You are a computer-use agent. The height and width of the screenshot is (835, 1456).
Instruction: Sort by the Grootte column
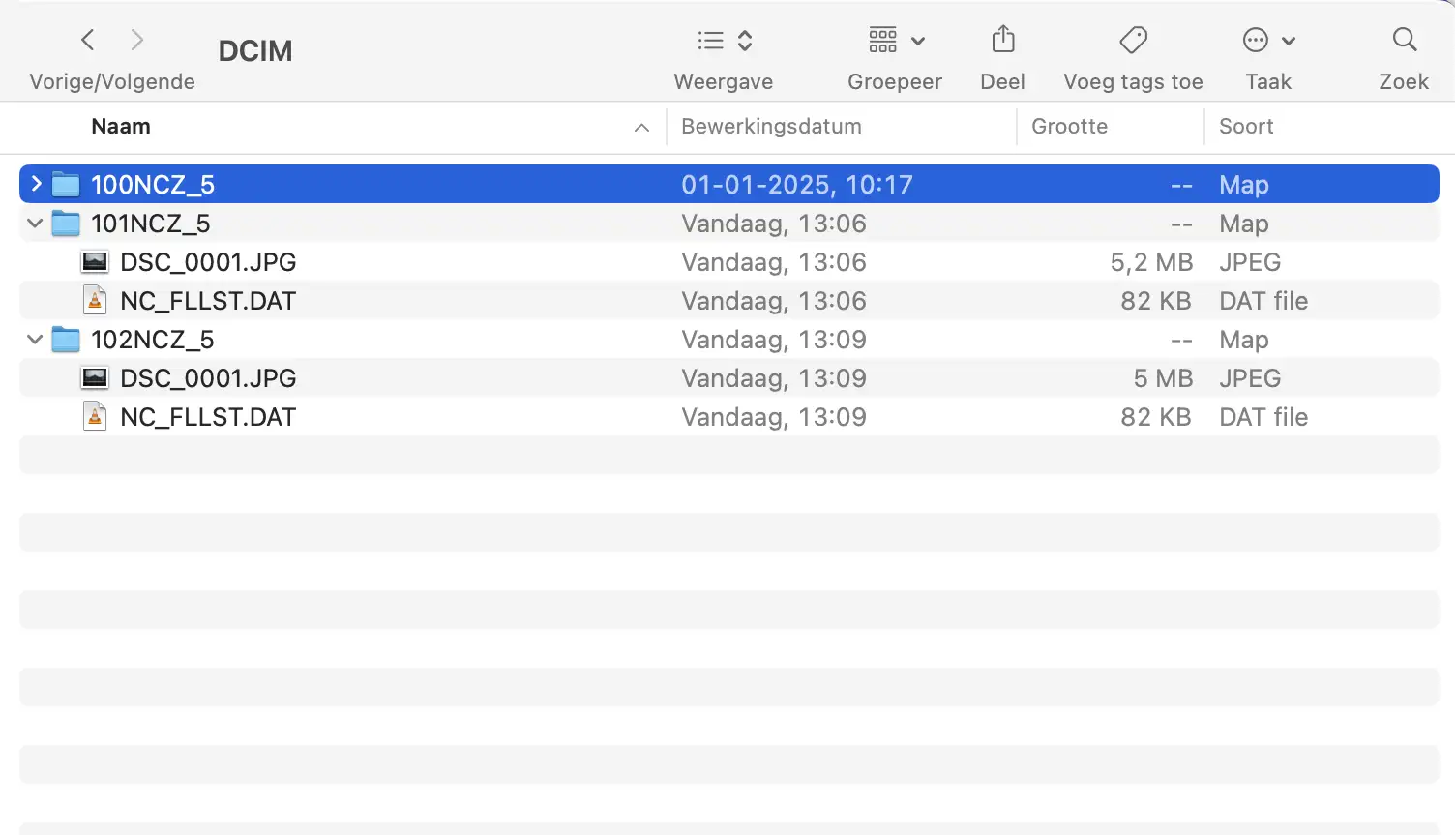pyautogui.click(x=1069, y=127)
